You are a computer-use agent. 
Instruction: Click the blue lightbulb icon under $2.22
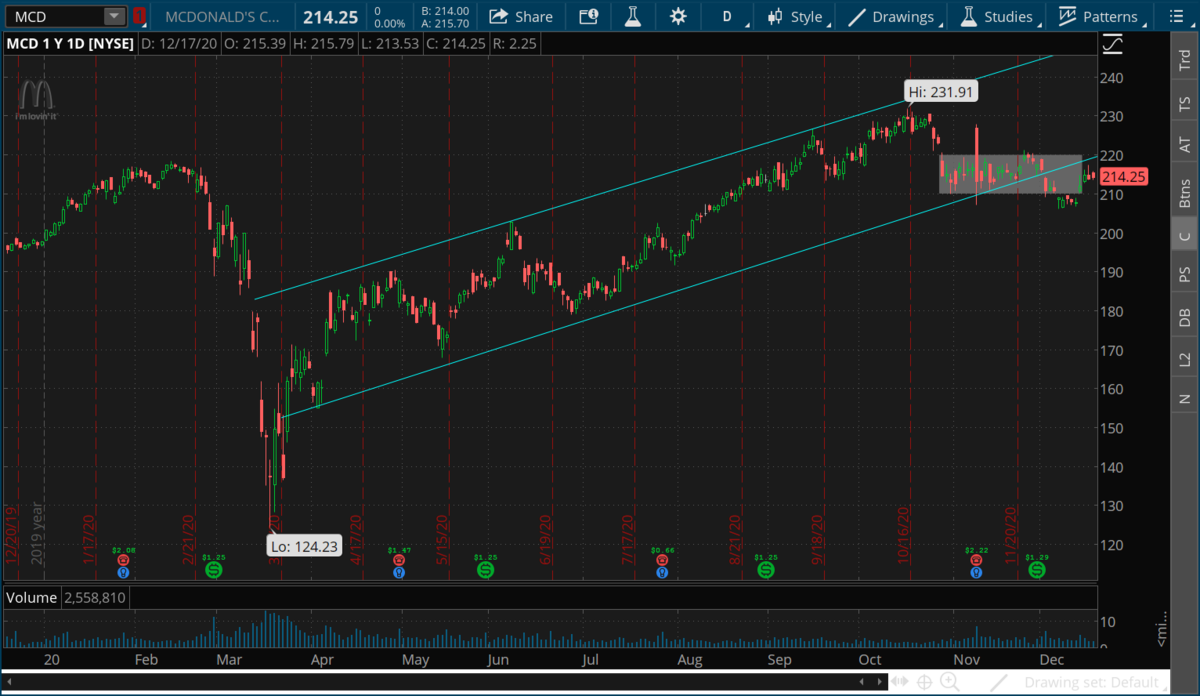coord(976,573)
